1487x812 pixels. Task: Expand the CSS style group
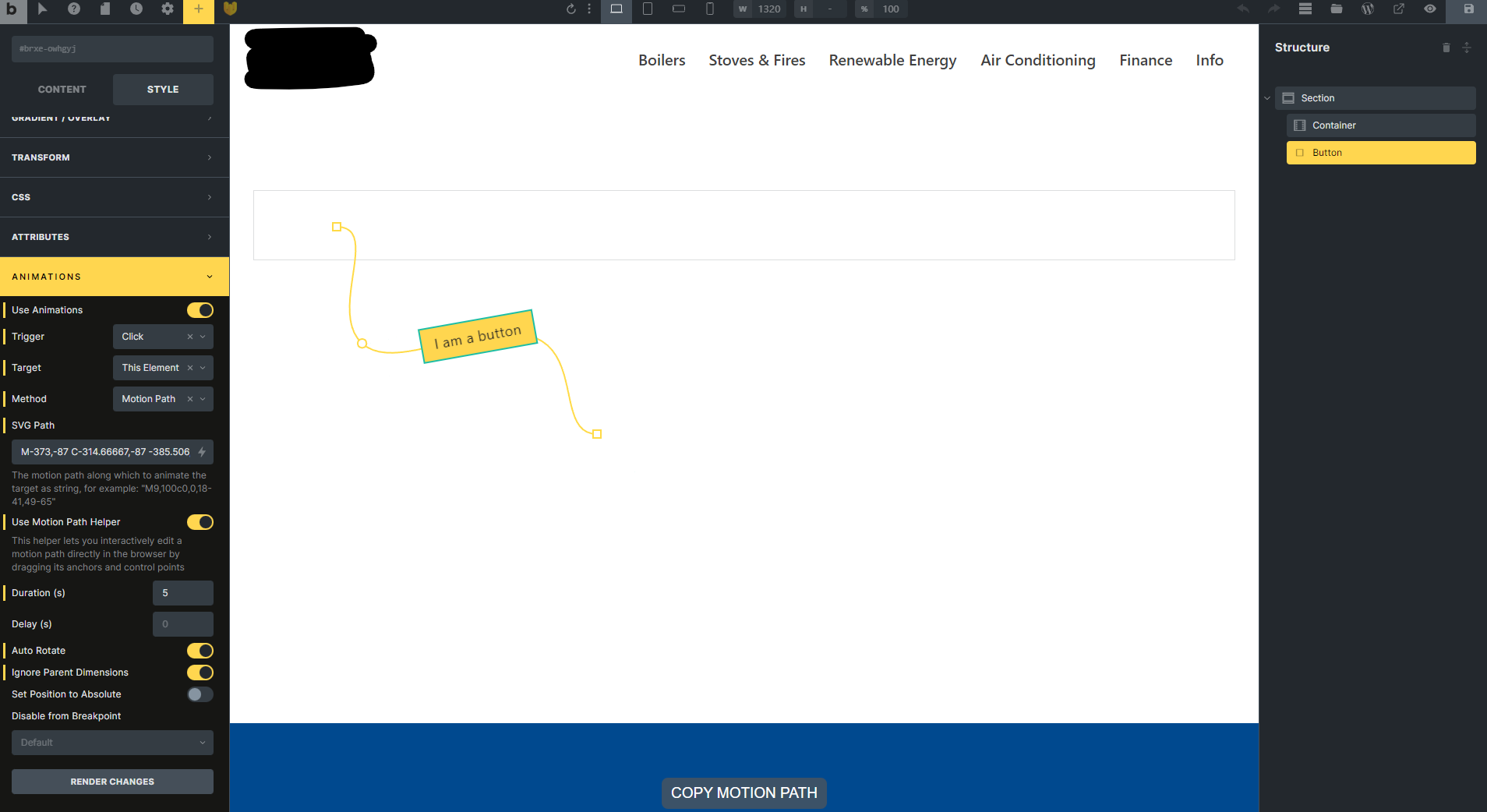[x=115, y=197]
